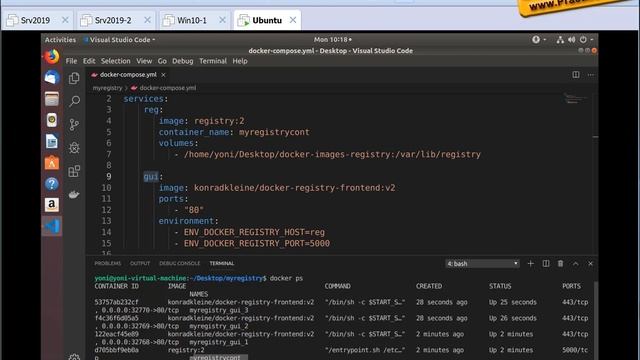Open the Manage gear in activity bar
This screenshot has height=360, width=640.
click(x=74, y=357)
